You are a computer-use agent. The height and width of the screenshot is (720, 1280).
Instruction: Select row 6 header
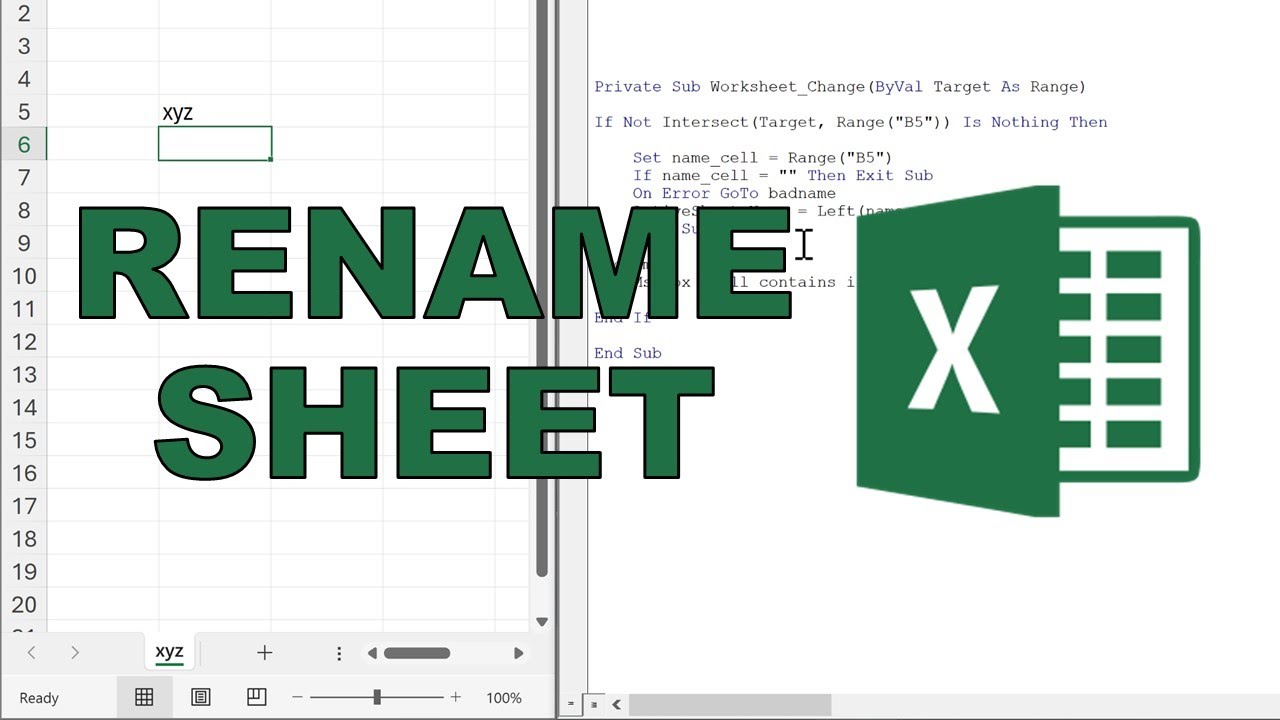(24, 145)
